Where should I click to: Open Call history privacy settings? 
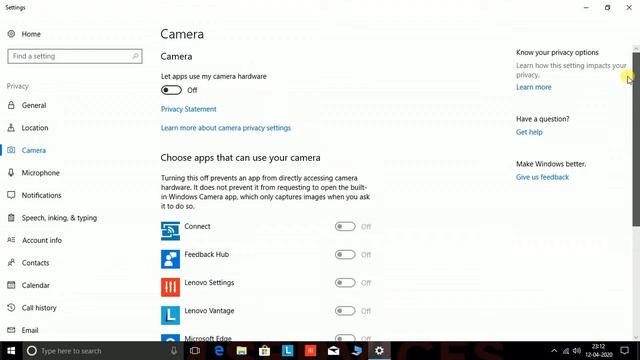(x=39, y=307)
